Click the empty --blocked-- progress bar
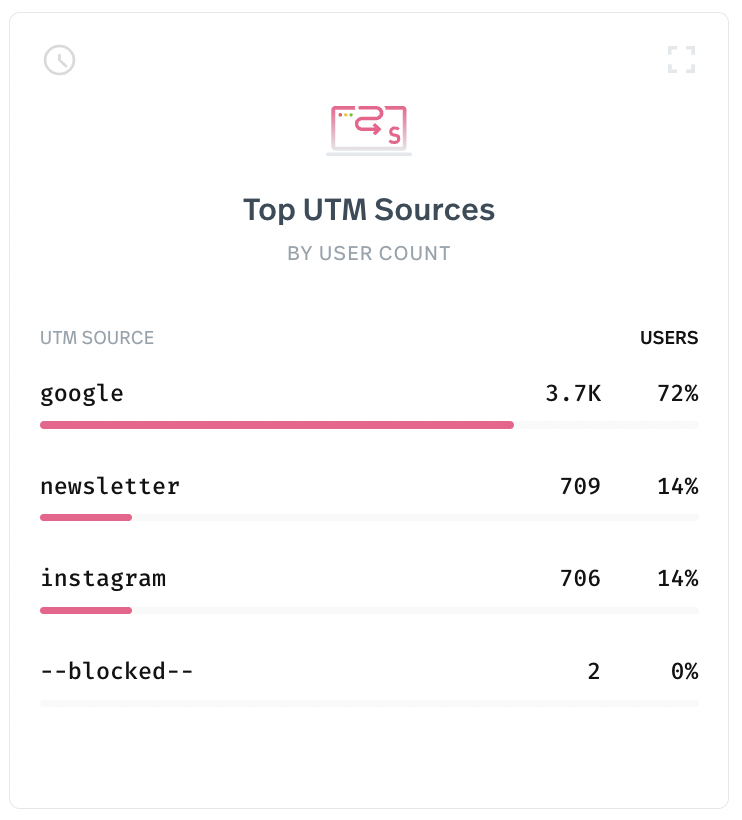Viewport: 742px width, 820px height. 369,703
